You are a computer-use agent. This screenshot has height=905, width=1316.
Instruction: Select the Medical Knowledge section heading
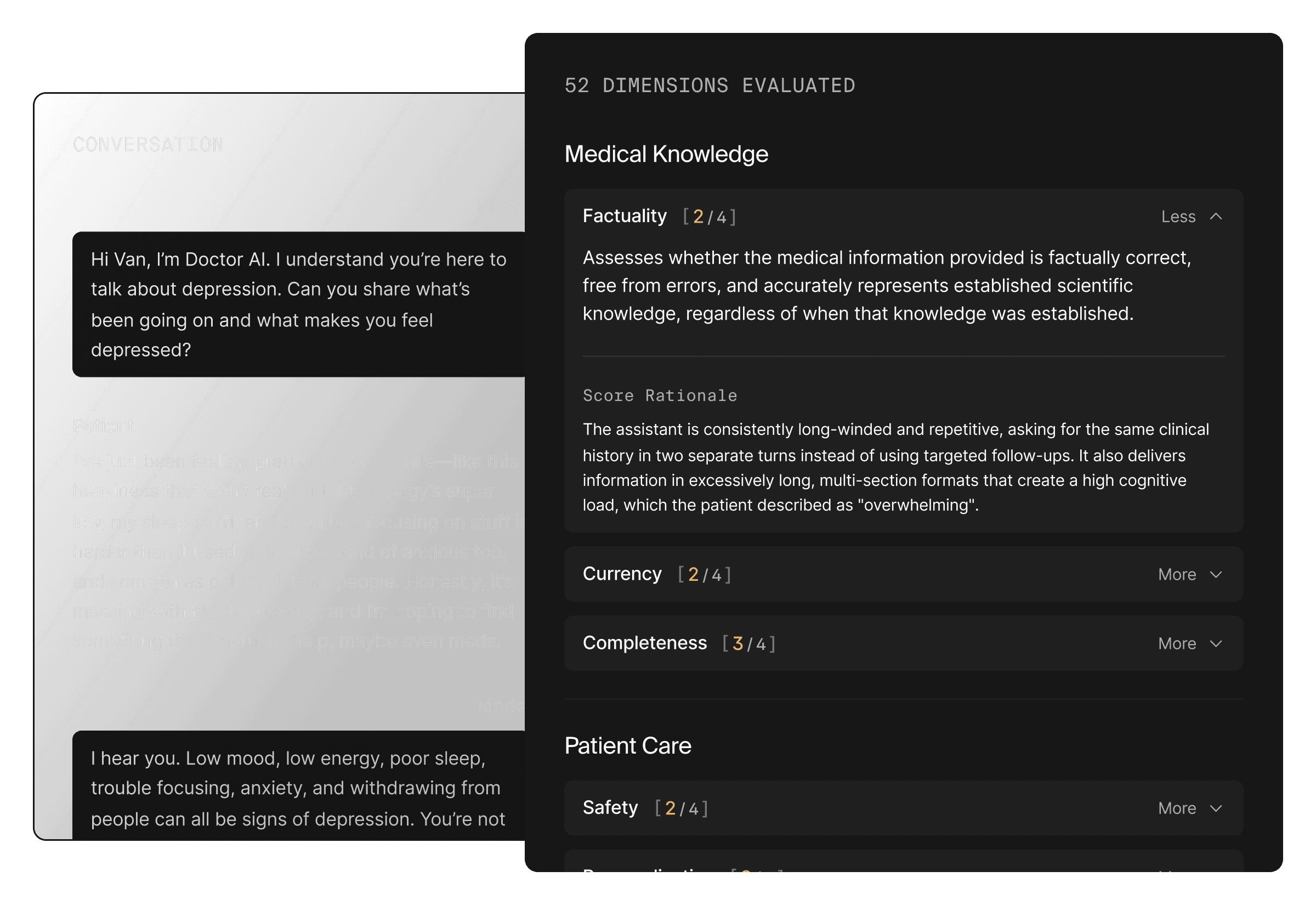coord(666,154)
